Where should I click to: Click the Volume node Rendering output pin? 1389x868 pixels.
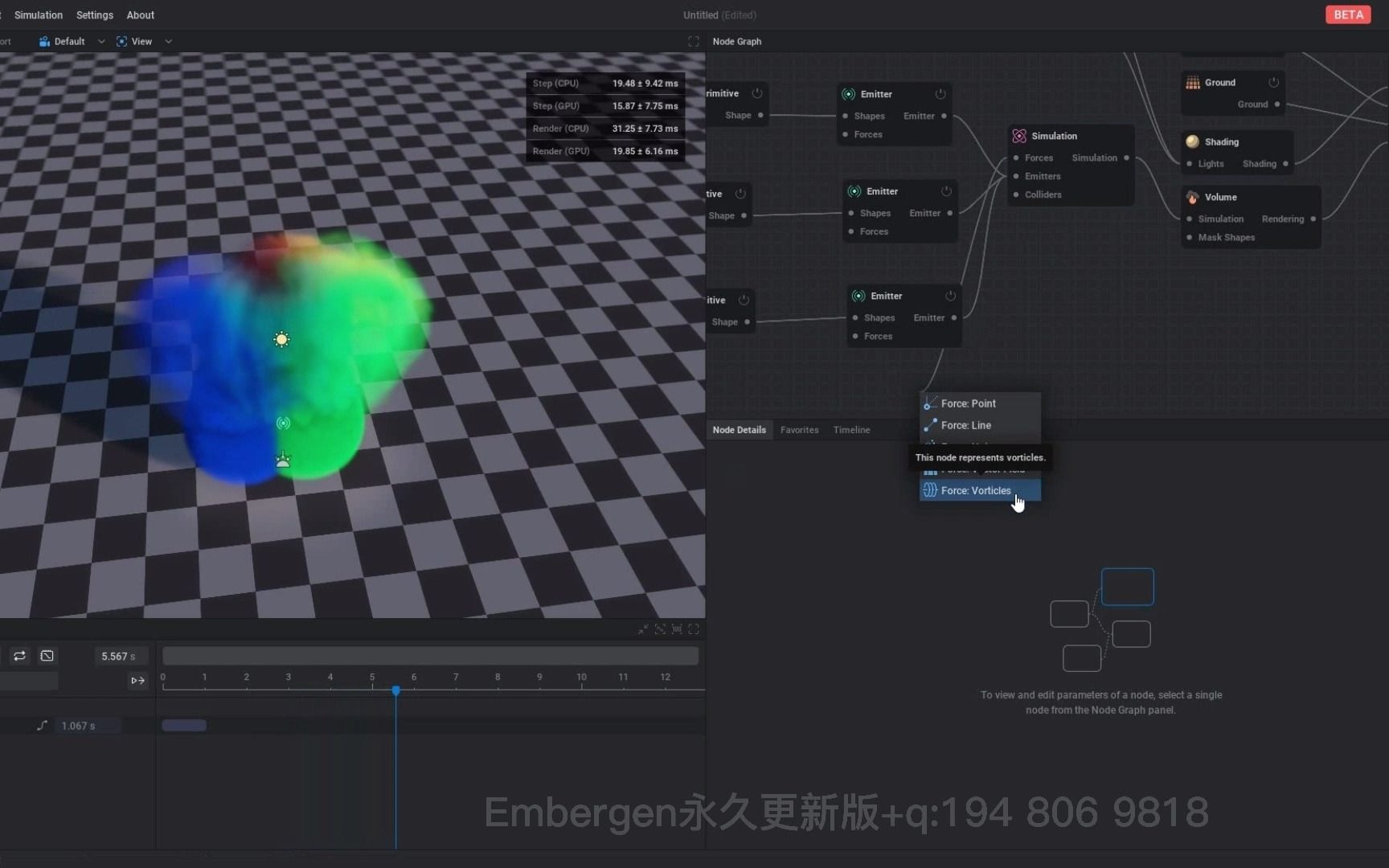[1313, 219]
